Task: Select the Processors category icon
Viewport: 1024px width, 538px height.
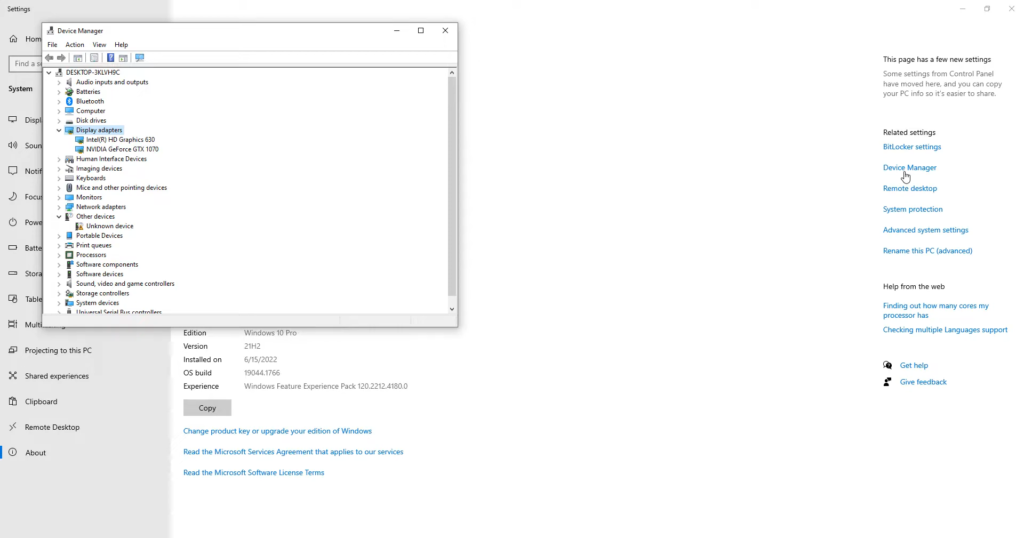Action: (x=69, y=255)
